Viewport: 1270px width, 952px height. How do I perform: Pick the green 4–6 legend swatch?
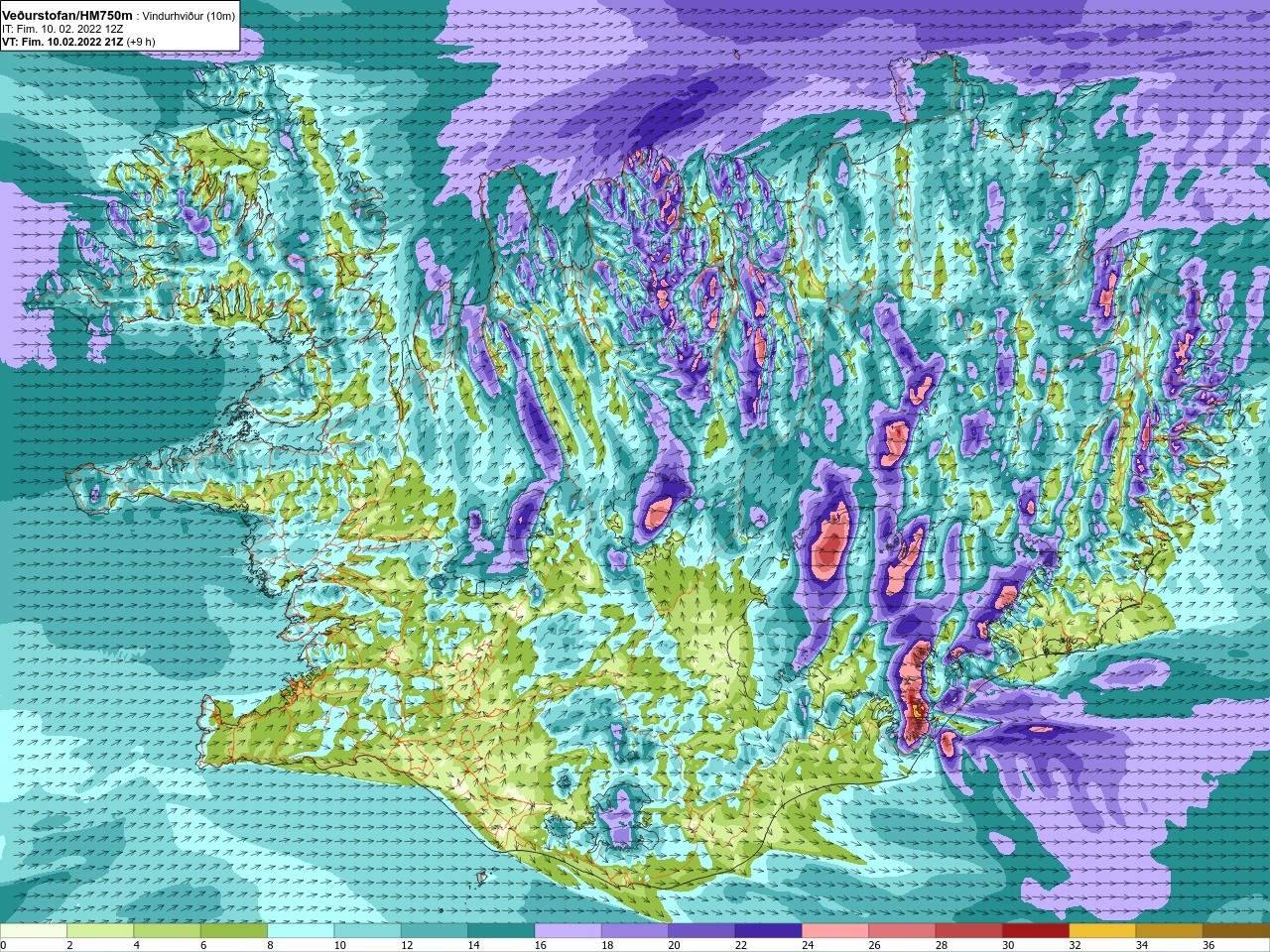click(167, 931)
